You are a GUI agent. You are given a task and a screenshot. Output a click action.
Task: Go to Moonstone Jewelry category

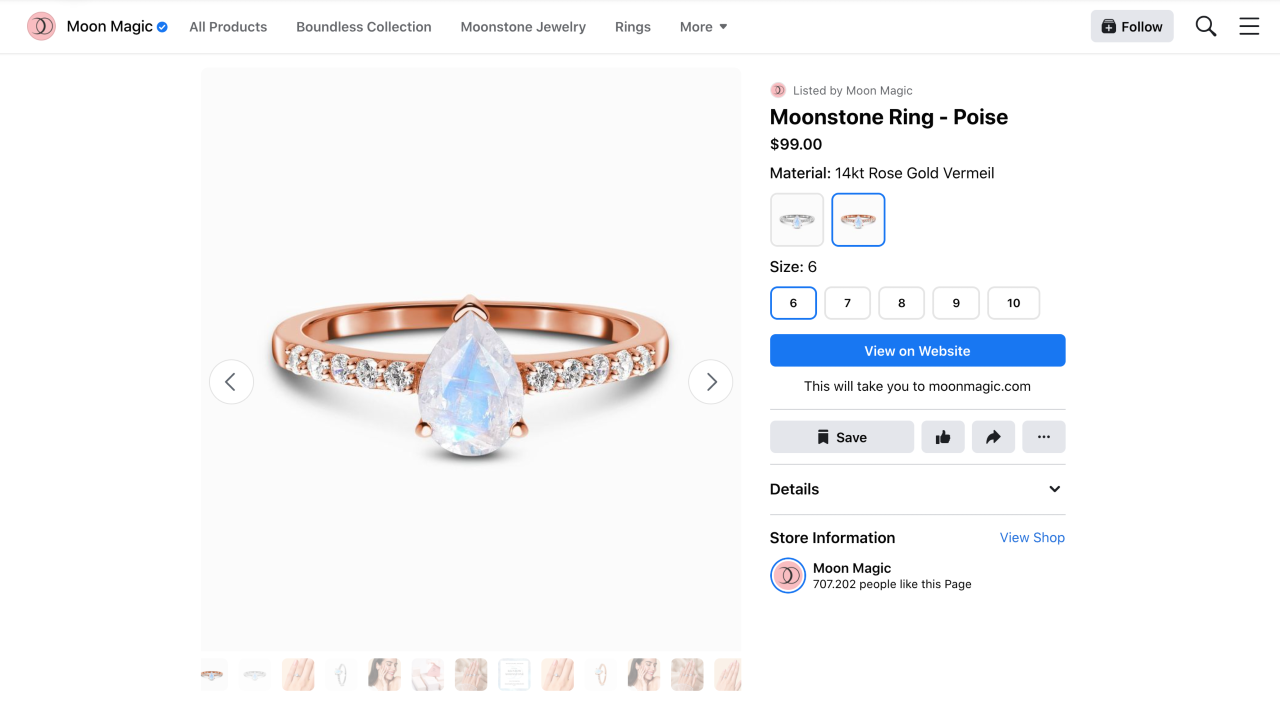click(x=523, y=27)
